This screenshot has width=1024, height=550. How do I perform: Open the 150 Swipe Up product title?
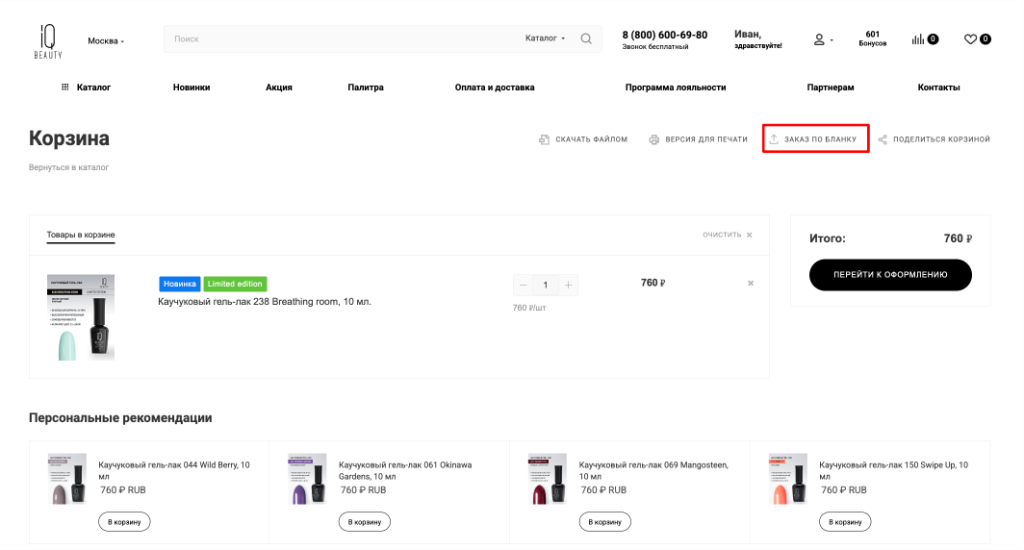tap(893, 470)
